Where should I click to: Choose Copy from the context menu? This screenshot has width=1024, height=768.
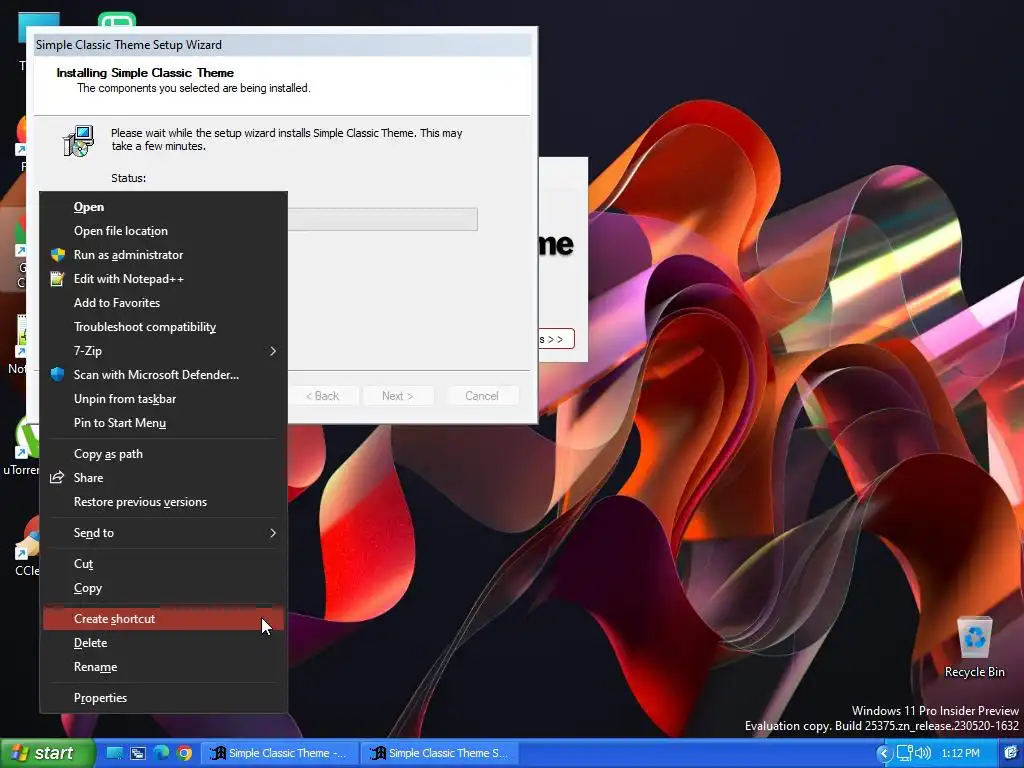coord(163,588)
